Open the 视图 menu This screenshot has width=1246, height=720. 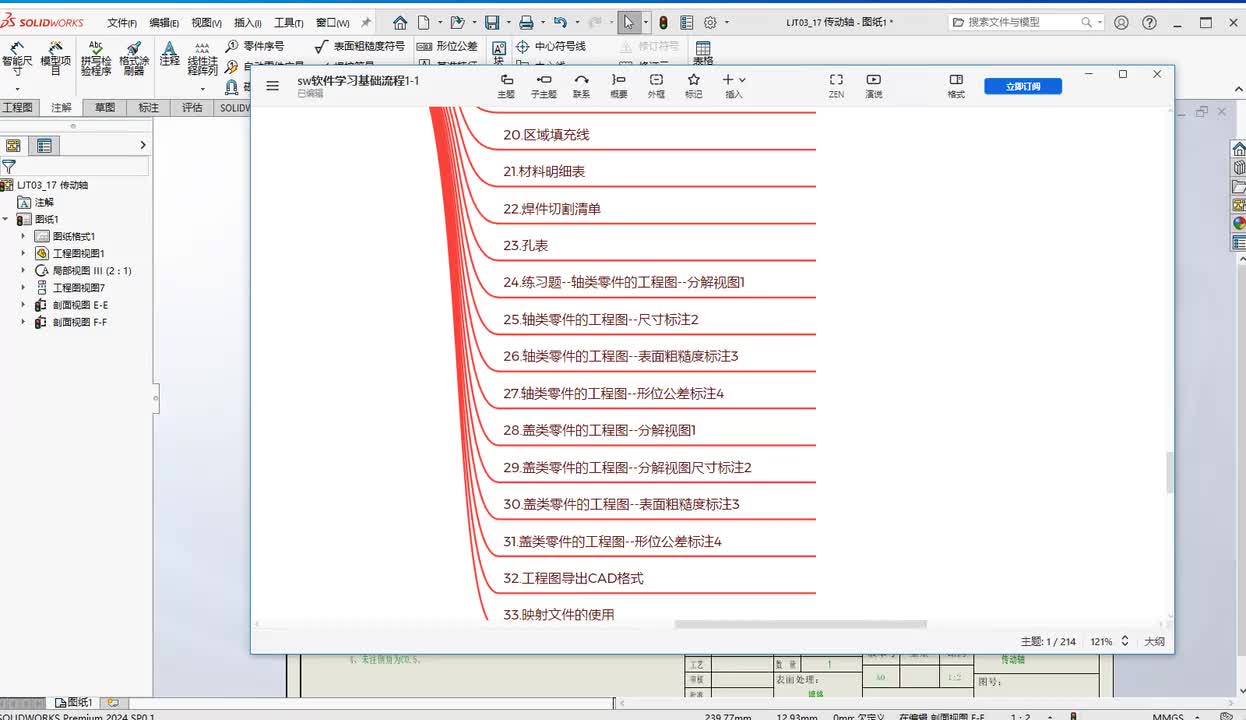(206, 22)
